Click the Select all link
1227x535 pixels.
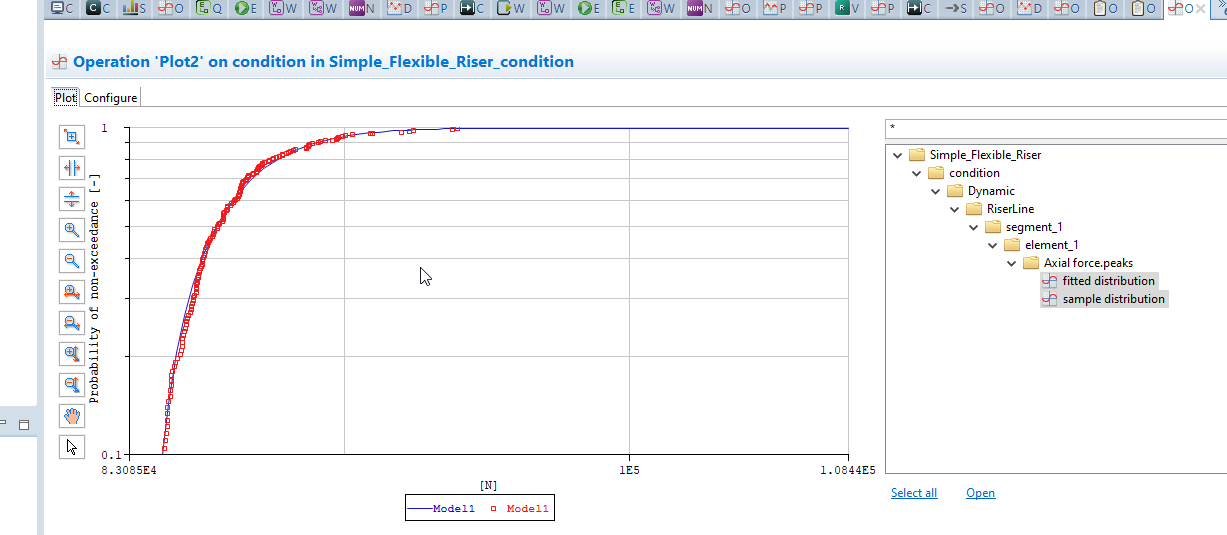click(913, 493)
